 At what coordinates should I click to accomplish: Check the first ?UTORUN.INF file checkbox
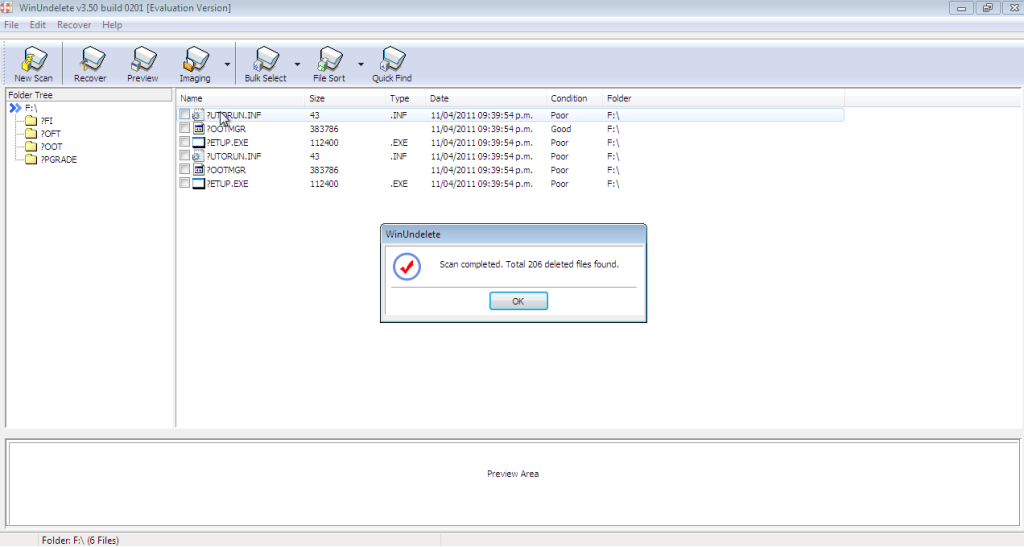click(184, 115)
